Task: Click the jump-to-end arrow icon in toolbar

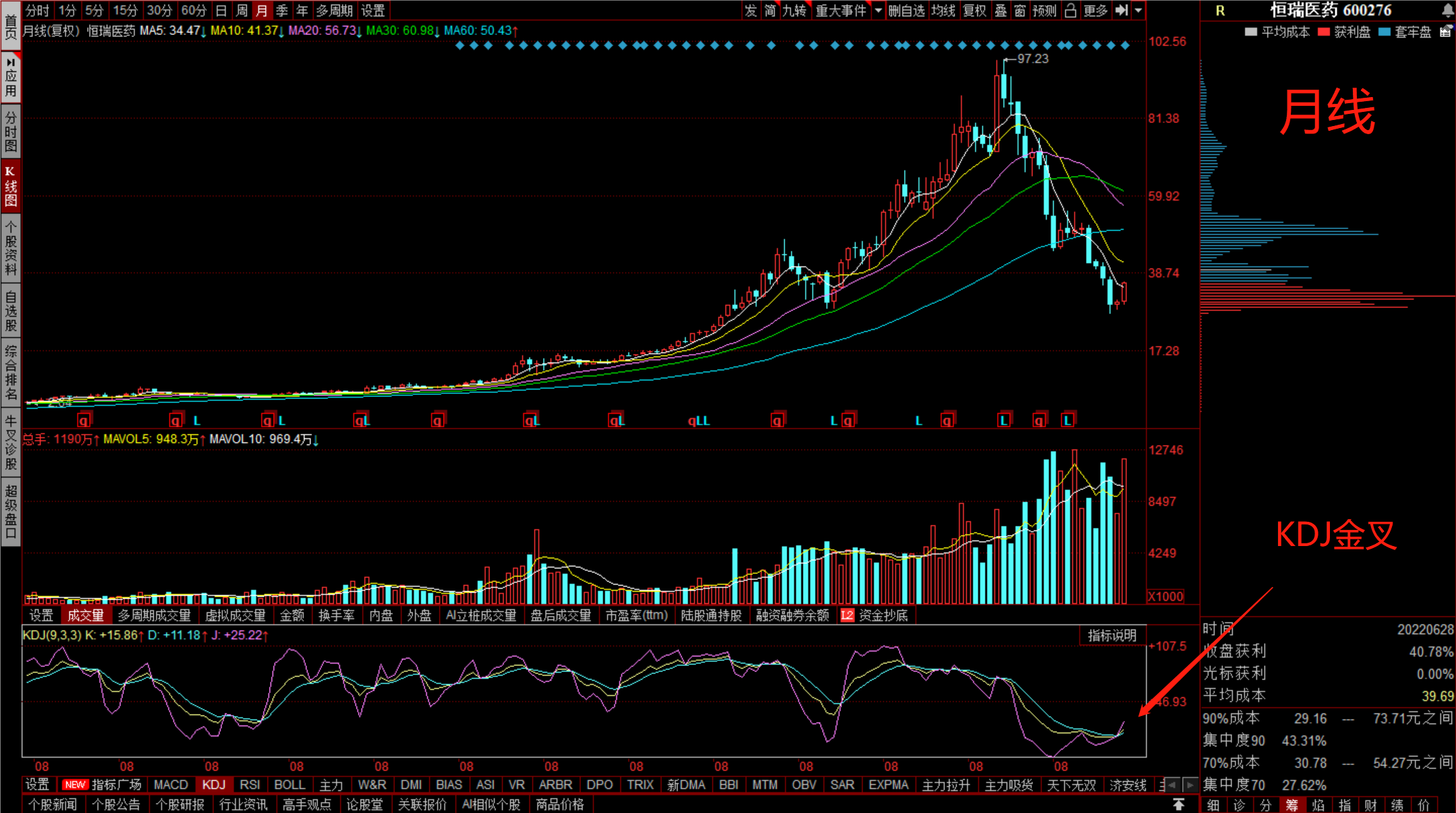Action: [x=1121, y=10]
